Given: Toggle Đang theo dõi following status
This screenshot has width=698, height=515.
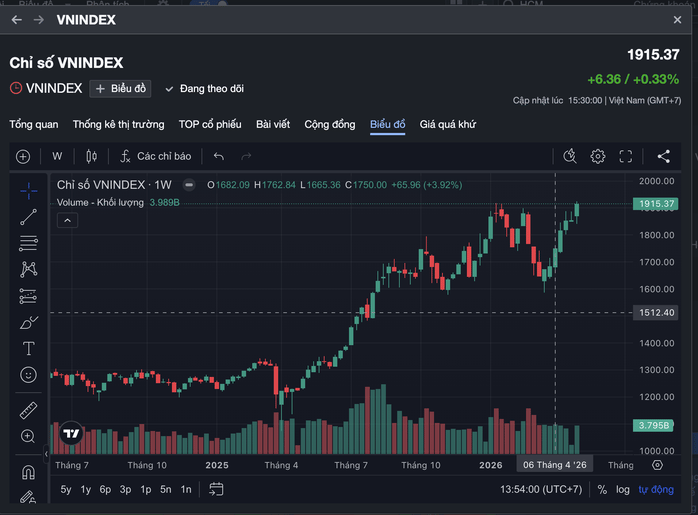Looking at the screenshot, I should 204,89.
